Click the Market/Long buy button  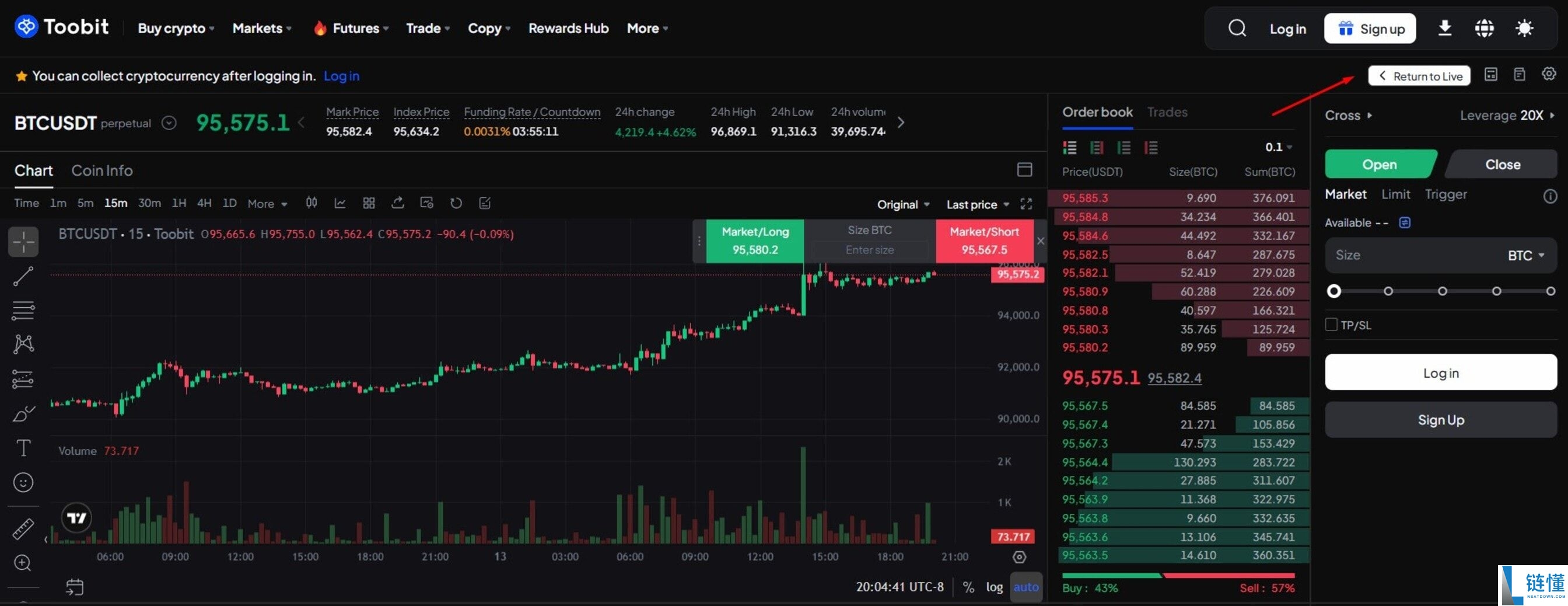[x=755, y=241]
